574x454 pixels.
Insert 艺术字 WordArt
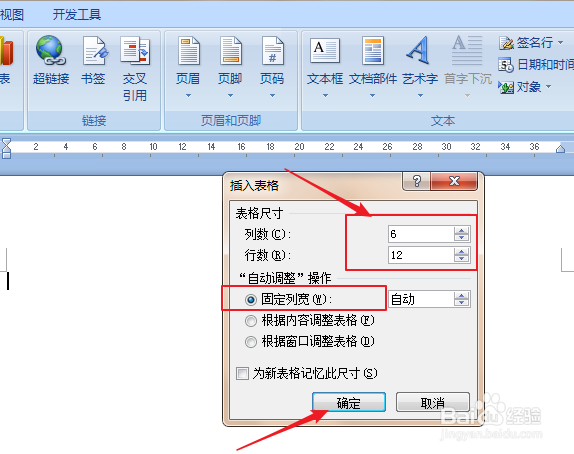pyautogui.click(x=420, y=67)
